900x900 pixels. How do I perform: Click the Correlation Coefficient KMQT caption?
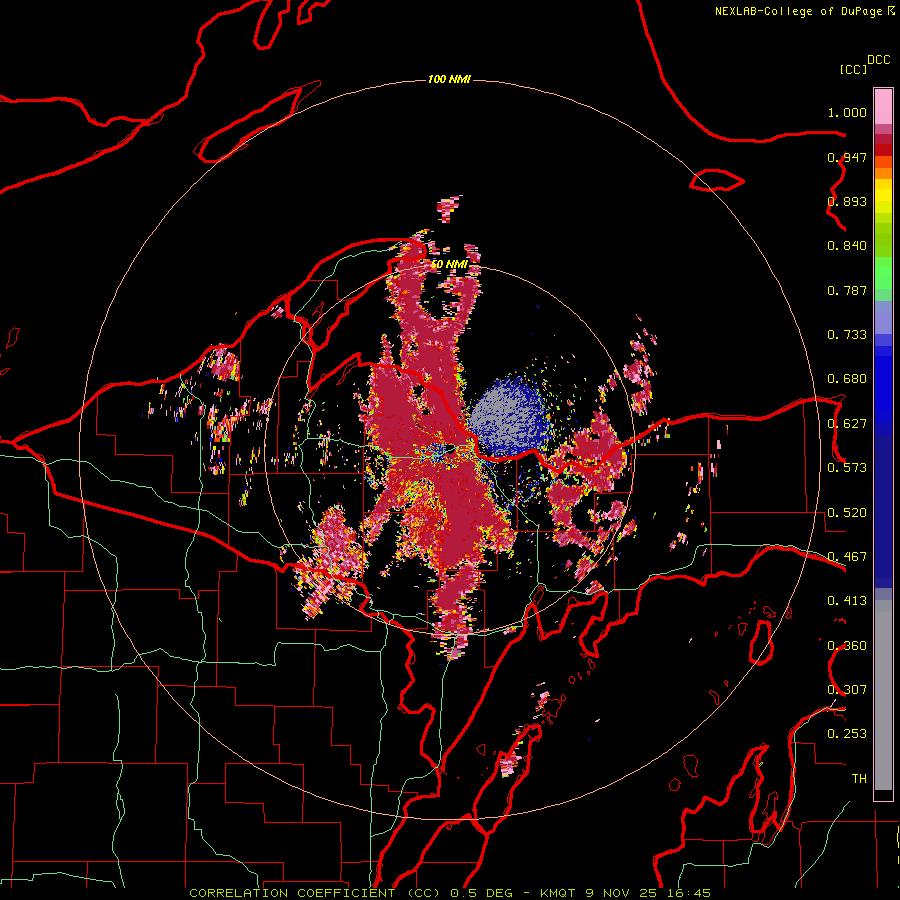(450, 893)
